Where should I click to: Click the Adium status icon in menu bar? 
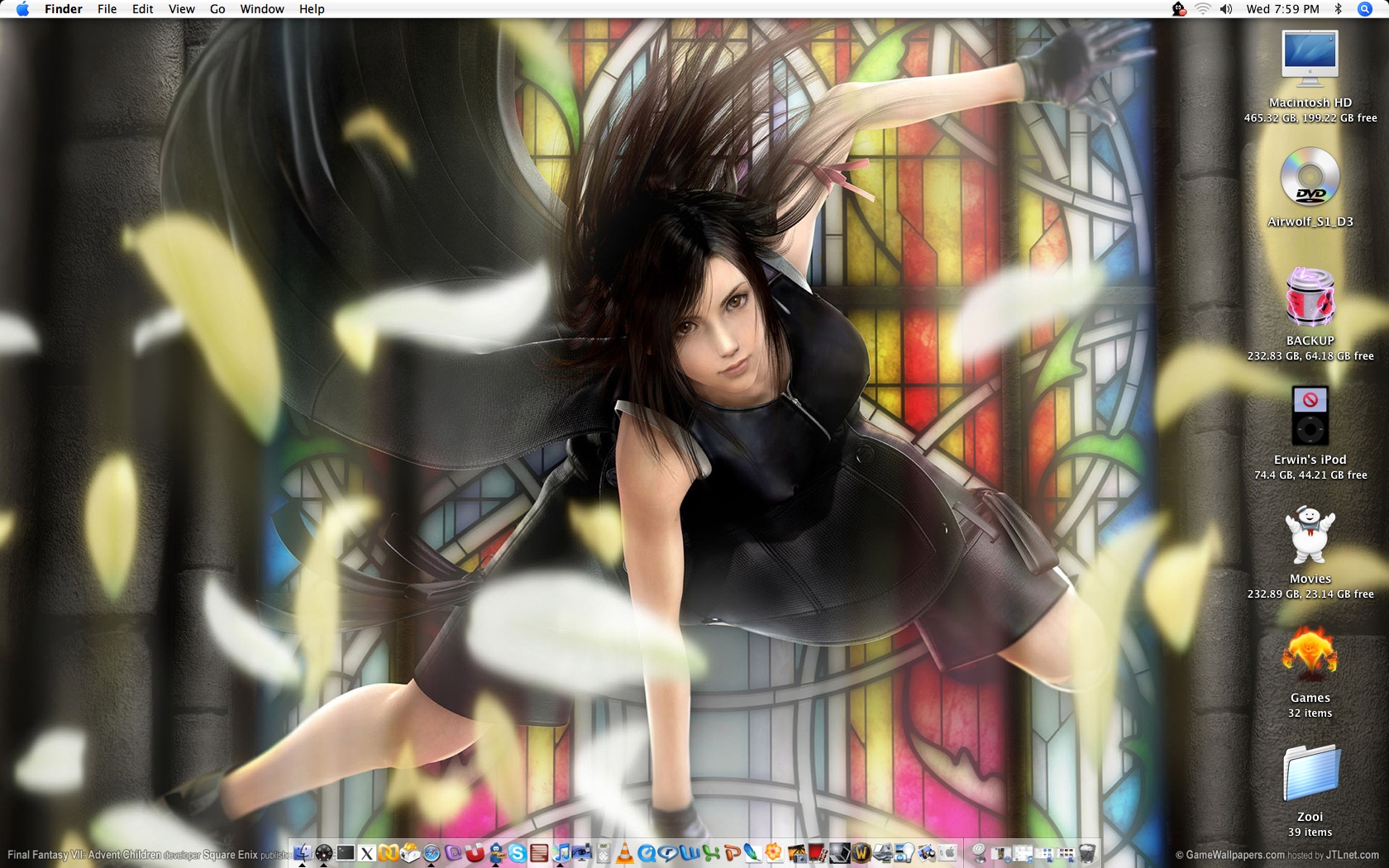pyautogui.click(x=1178, y=9)
